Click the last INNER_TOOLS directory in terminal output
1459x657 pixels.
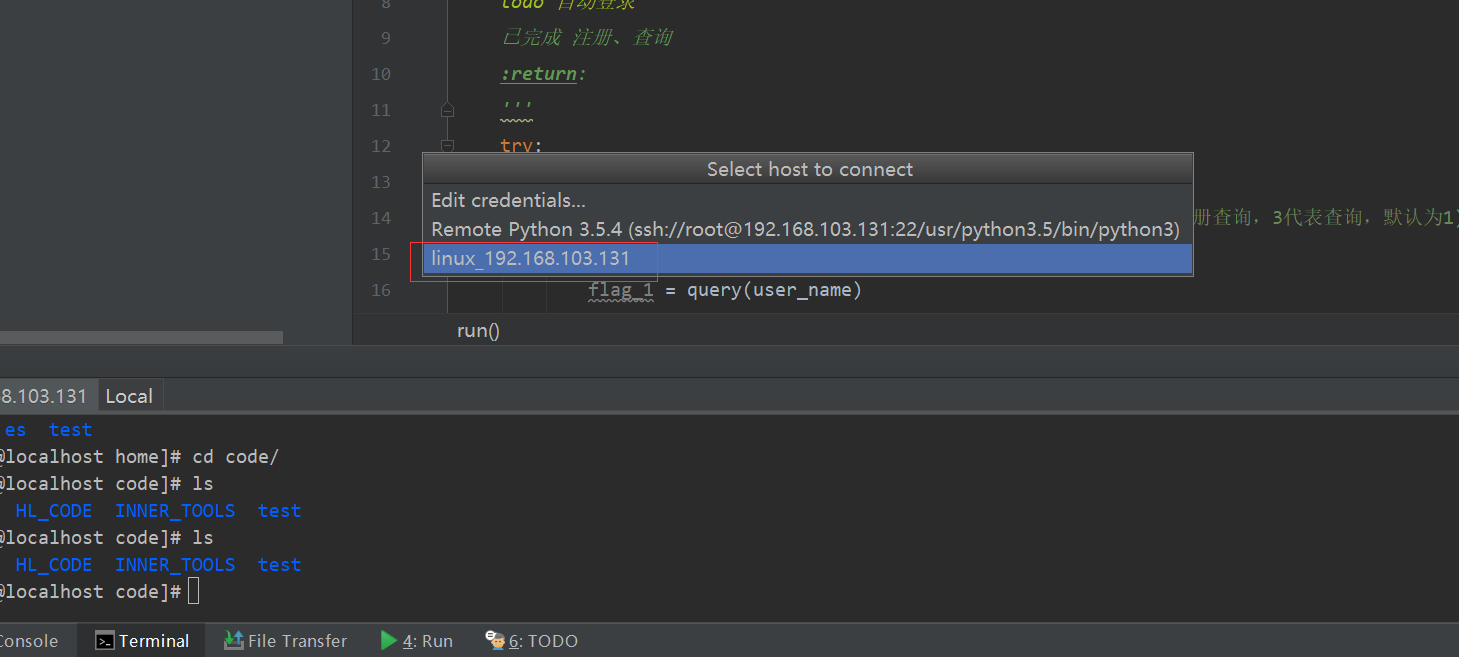[175, 565]
